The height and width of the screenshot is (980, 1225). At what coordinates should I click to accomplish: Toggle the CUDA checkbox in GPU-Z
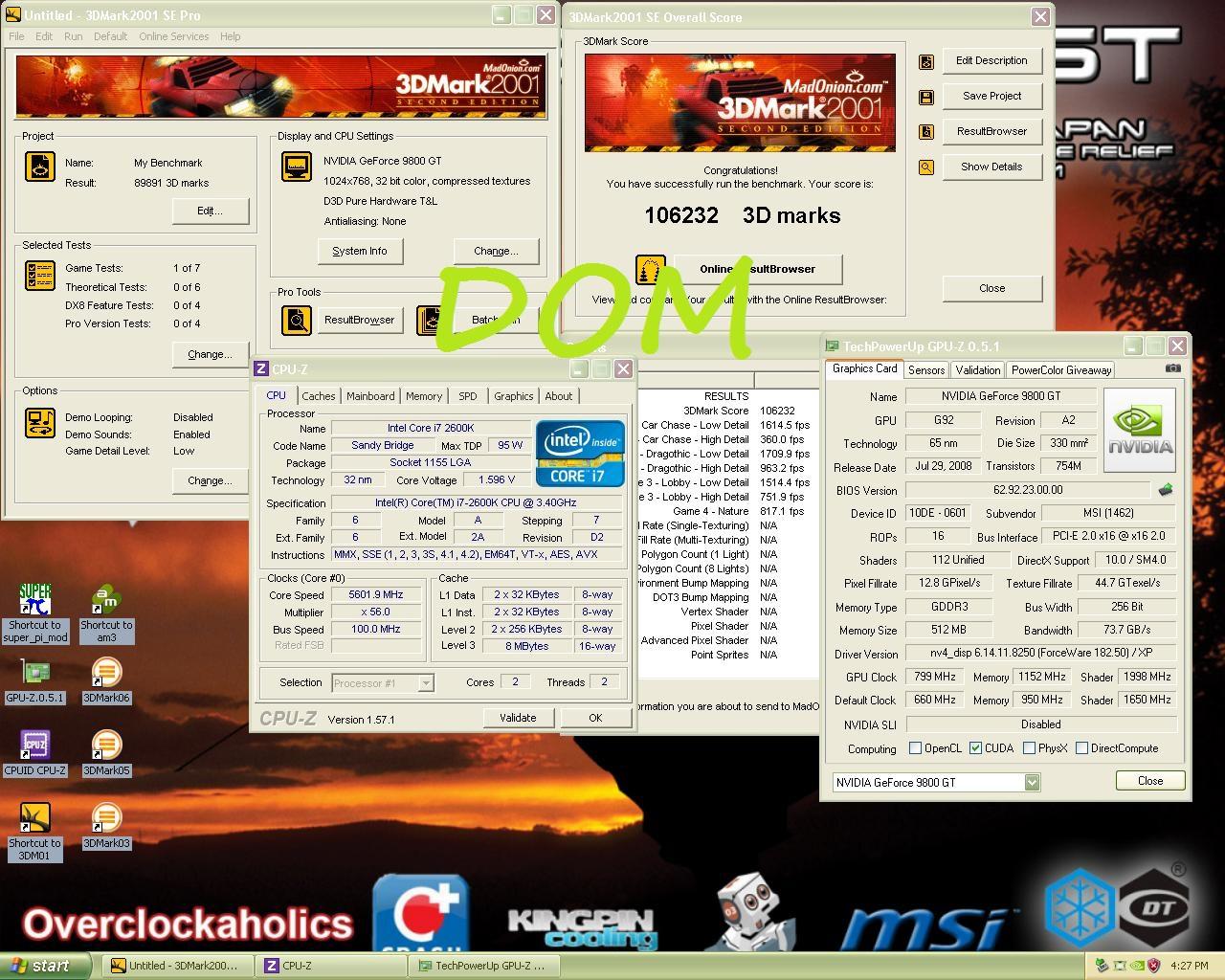[x=975, y=748]
